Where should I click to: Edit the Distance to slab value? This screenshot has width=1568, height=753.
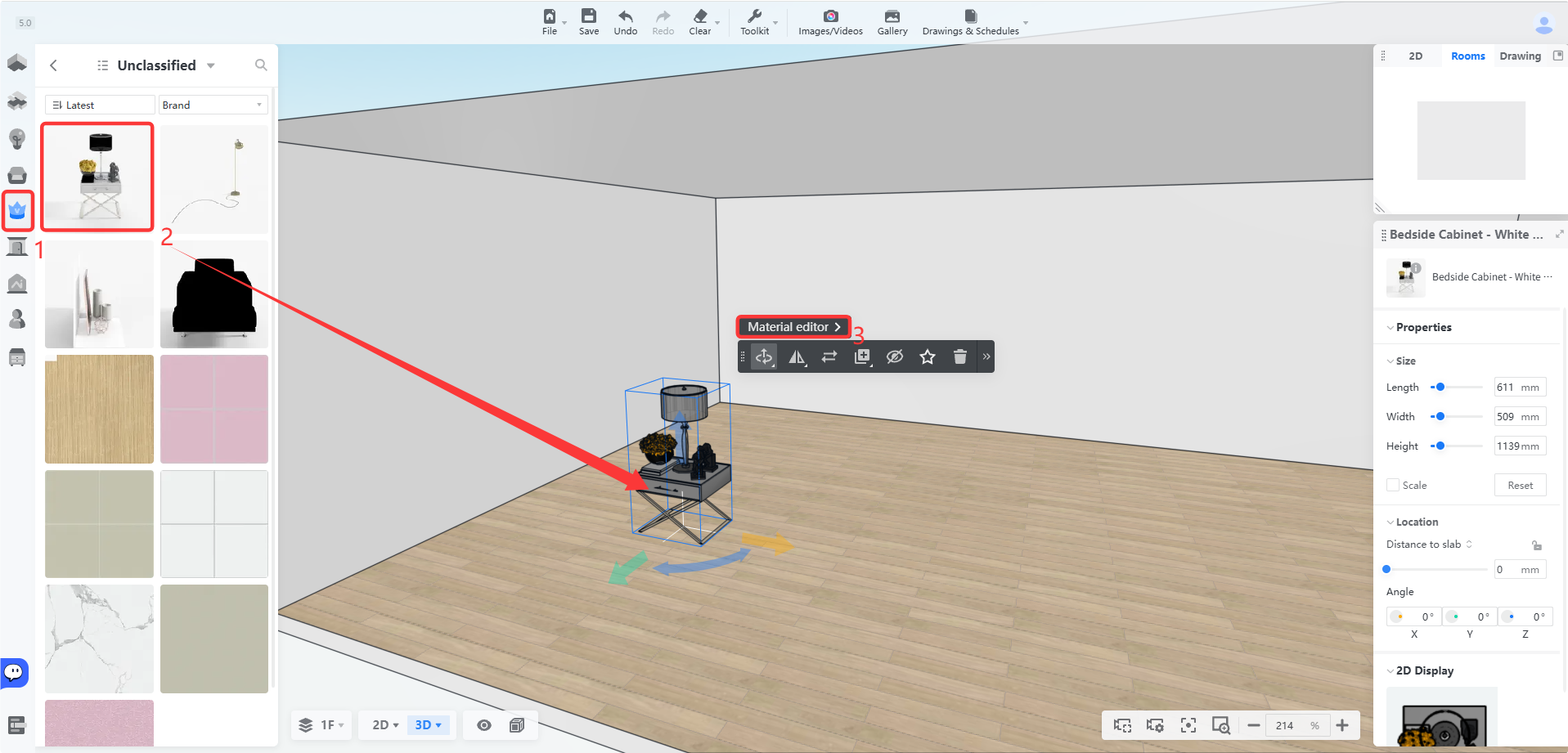[1520, 569]
